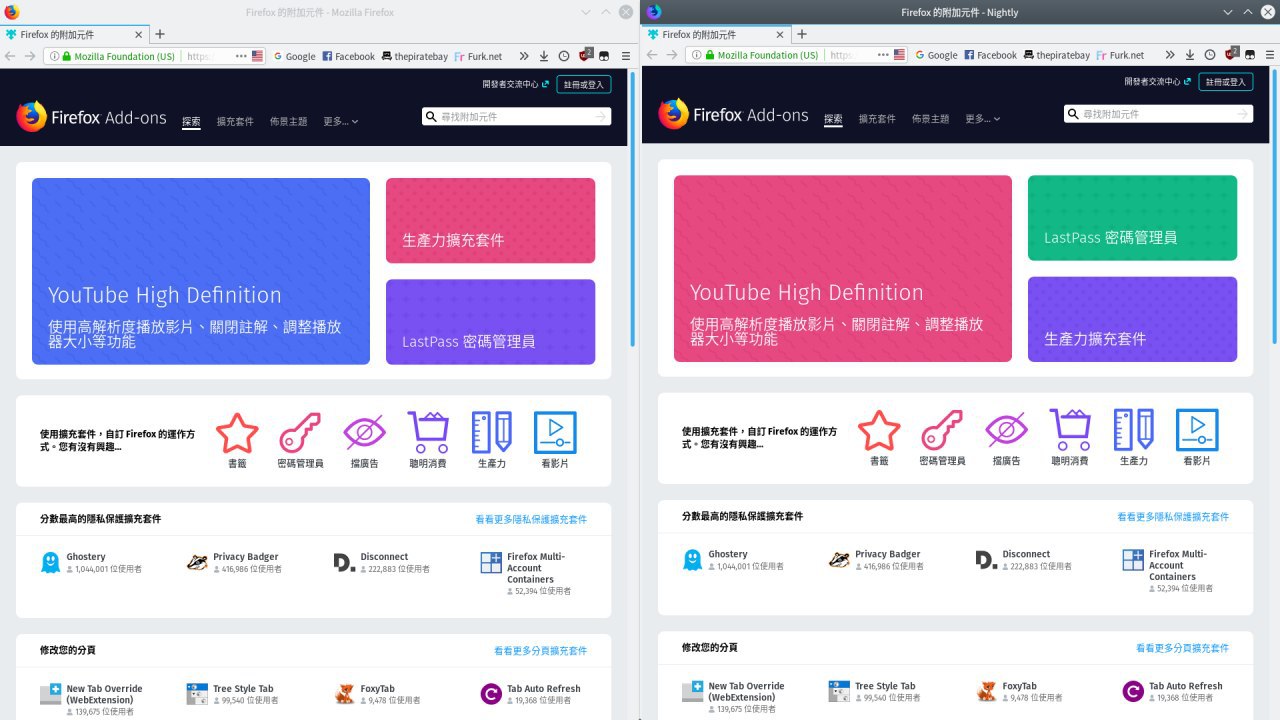Open the page actions ••• menu in the Nightly window

[883, 55]
